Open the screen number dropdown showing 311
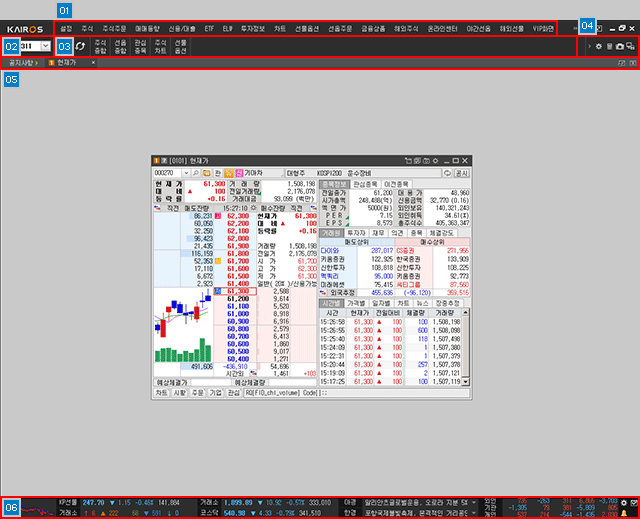Viewport: 640px width, 519px height. point(46,46)
